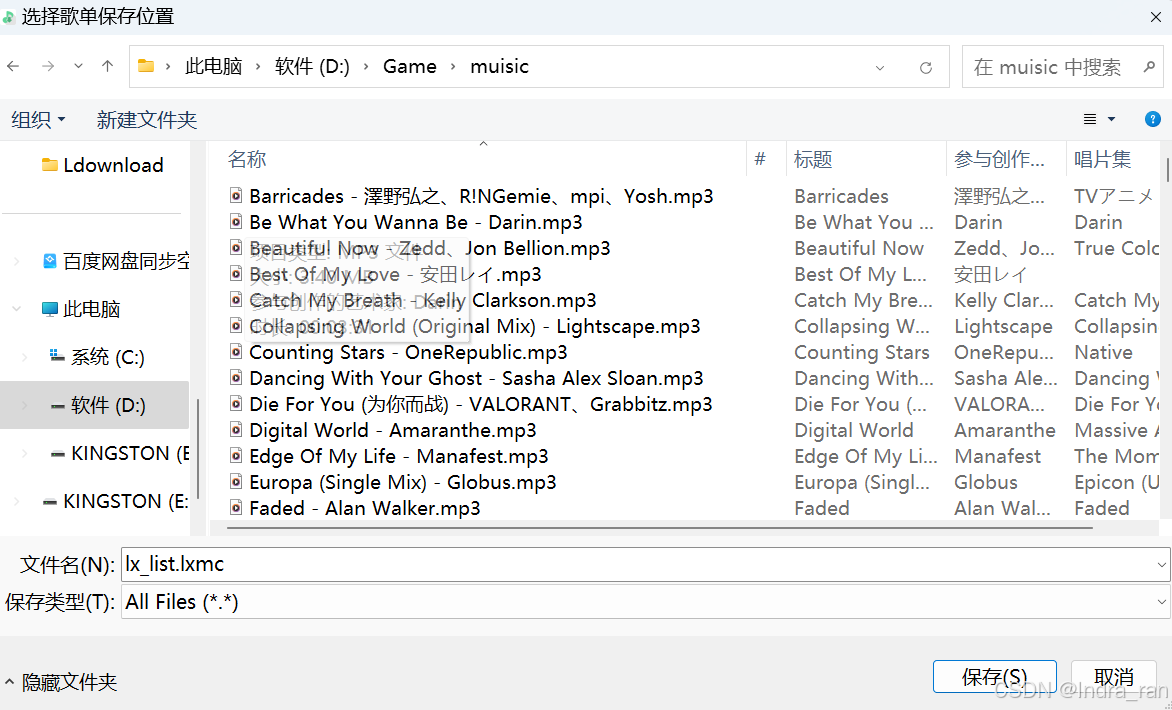Change view layout icon
The height and width of the screenshot is (710, 1172).
[1090, 120]
